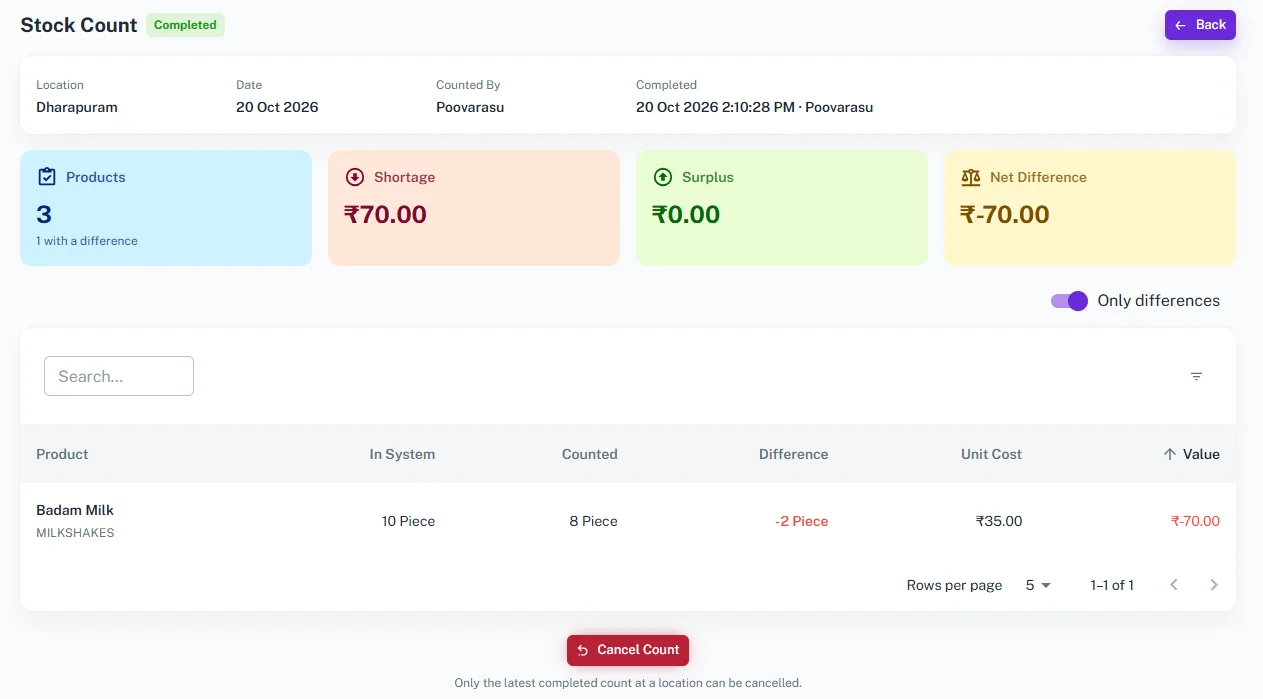Go to next page chevron
This screenshot has height=699, width=1263.
1214,585
